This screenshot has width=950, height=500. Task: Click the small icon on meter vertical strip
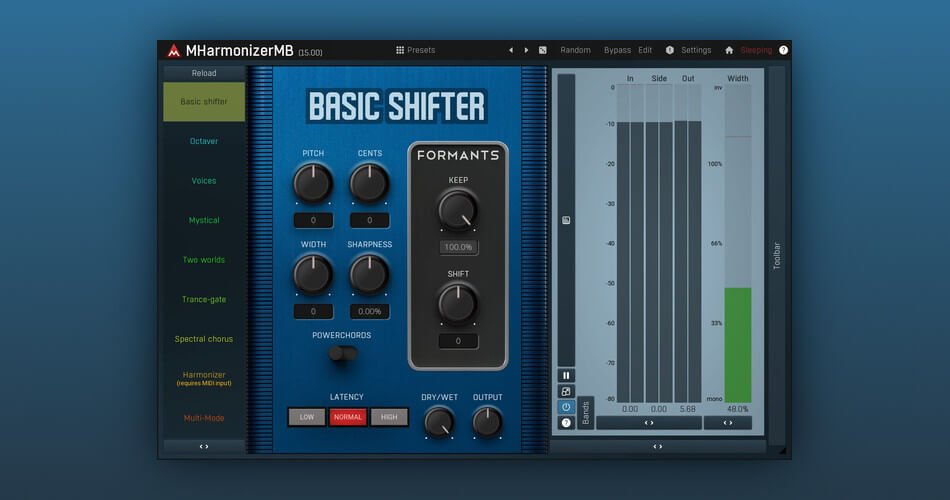[x=566, y=220]
